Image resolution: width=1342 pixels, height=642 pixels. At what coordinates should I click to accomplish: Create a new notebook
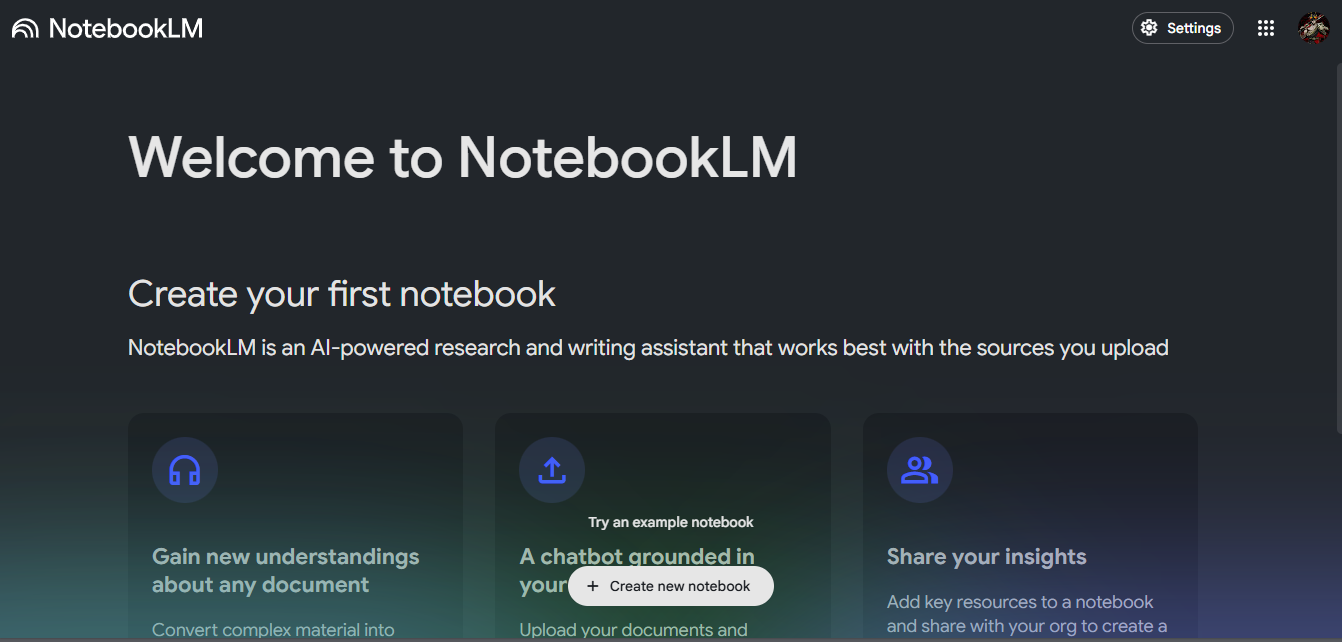pyautogui.click(x=671, y=586)
